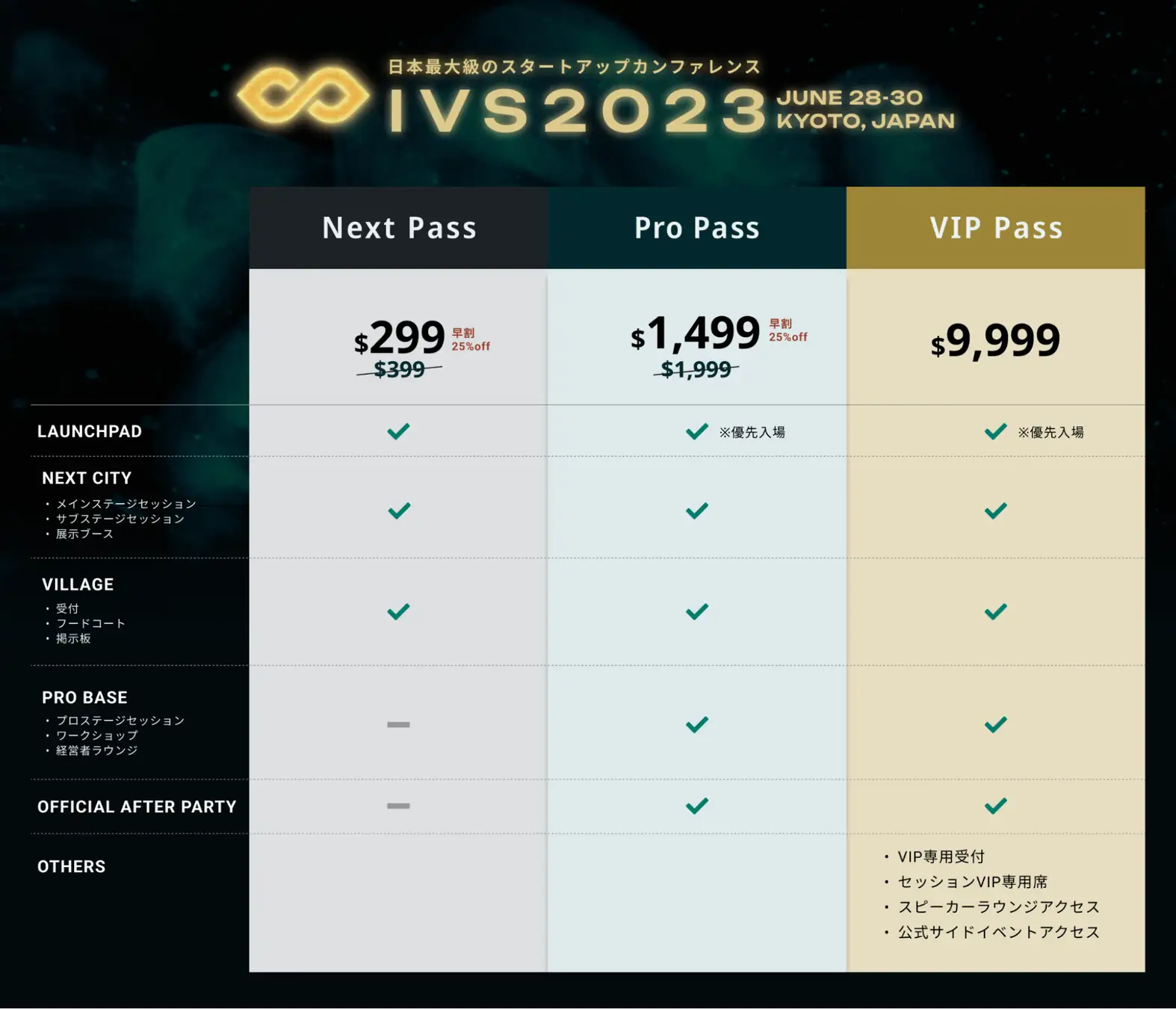
Task: Click the Next Pass PRO BASE dash
Action: click(x=398, y=724)
